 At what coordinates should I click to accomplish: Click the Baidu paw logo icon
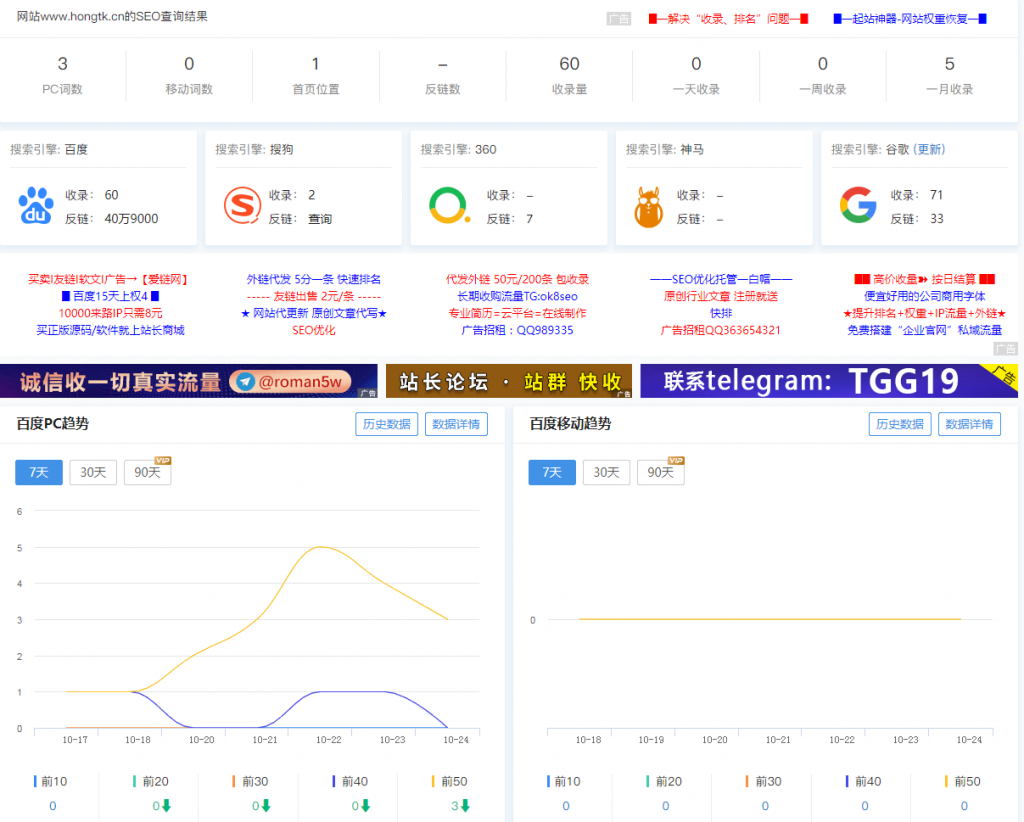36,206
